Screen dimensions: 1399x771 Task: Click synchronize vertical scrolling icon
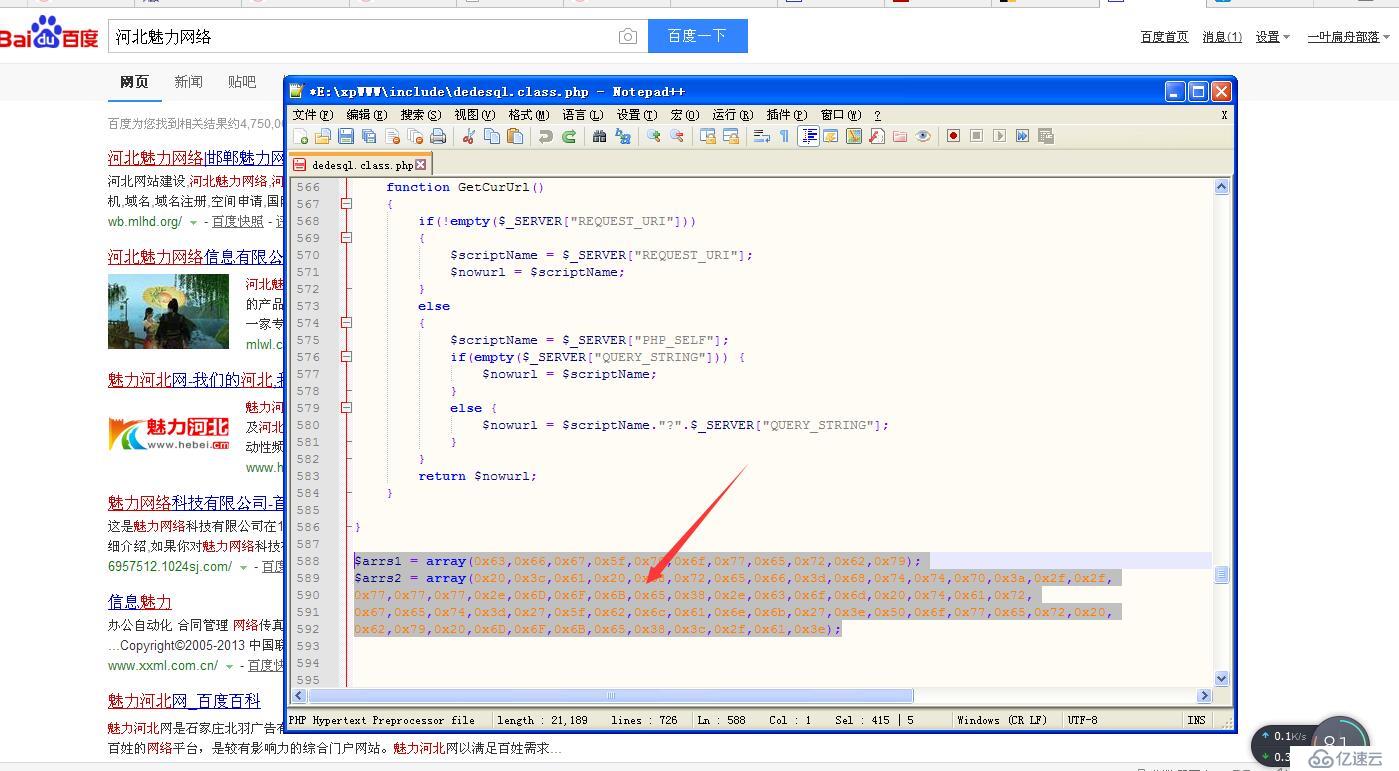coord(707,136)
